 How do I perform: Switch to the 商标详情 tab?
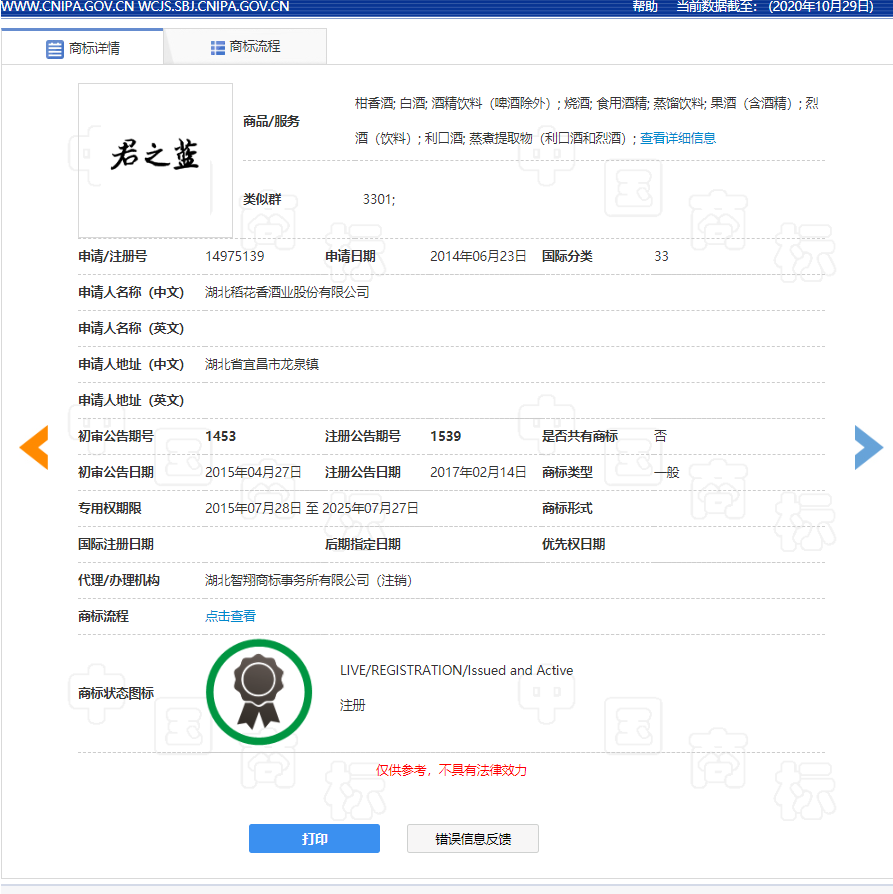(x=94, y=48)
